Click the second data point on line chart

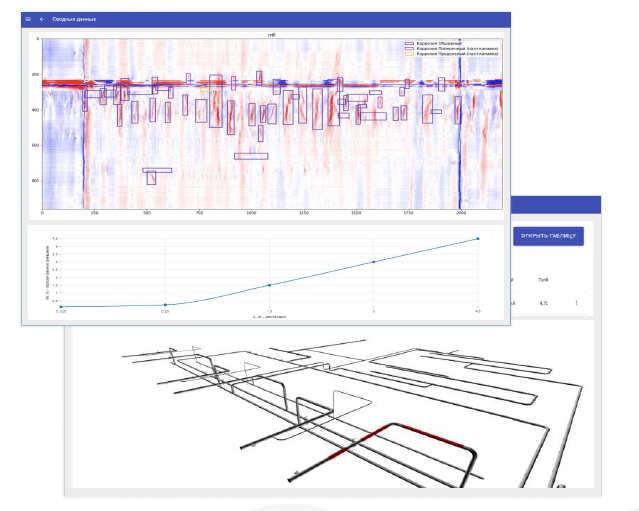pos(165,304)
